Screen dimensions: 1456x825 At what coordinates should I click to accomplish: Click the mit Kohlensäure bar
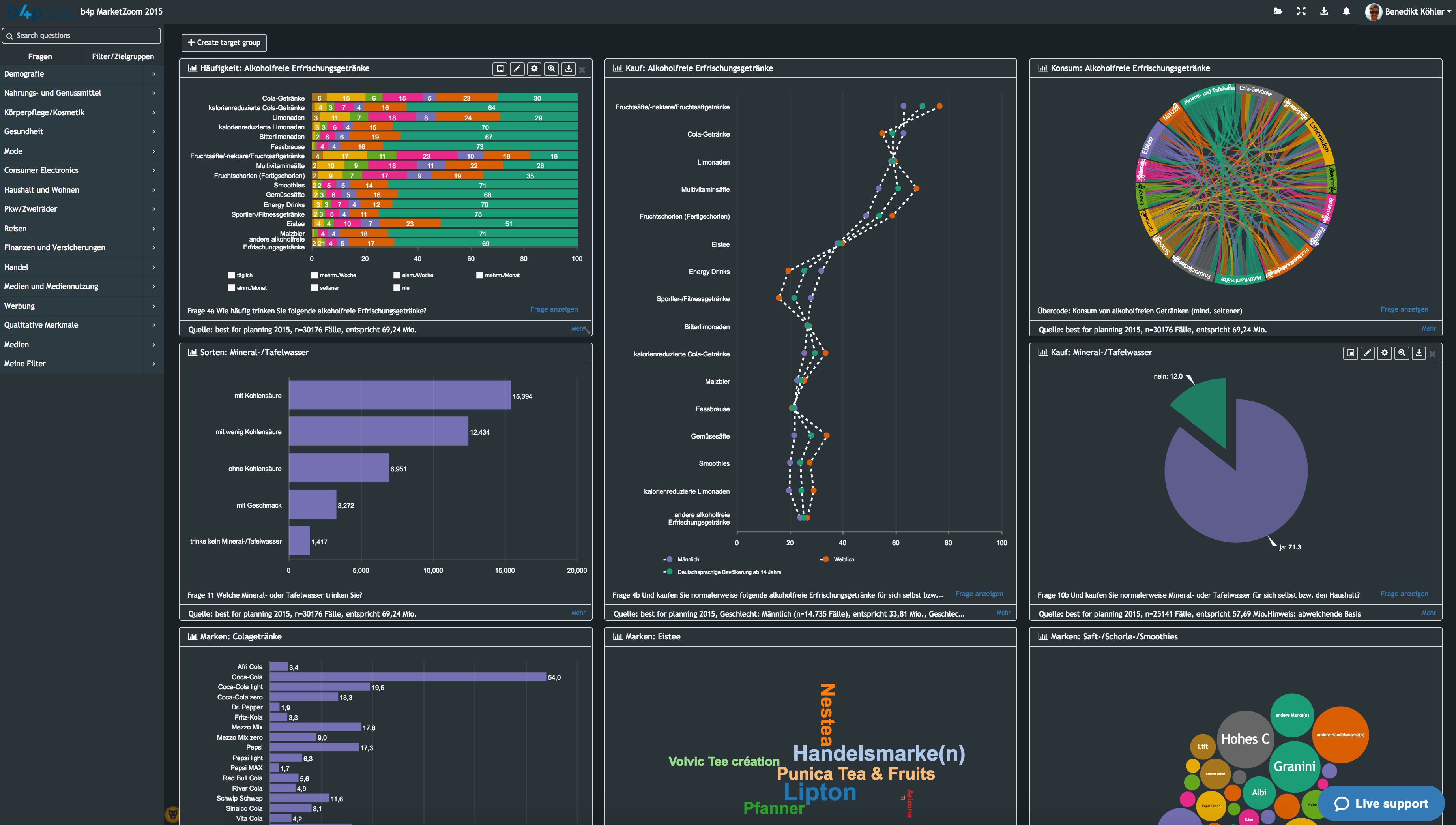click(x=400, y=395)
